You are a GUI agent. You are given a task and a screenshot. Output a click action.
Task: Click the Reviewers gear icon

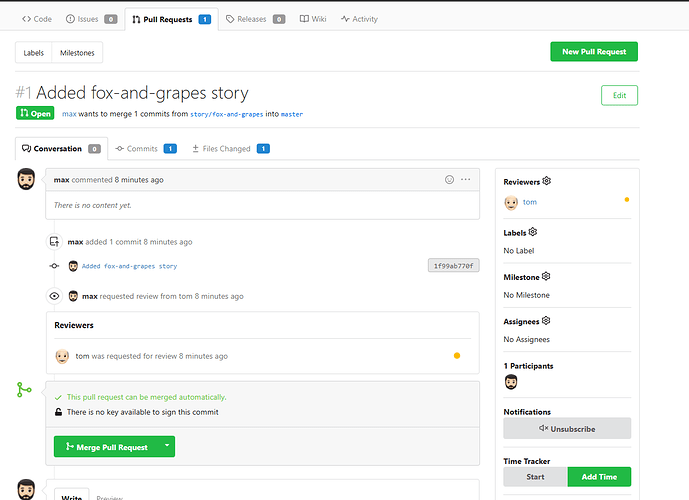pyautogui.click(x=547, y=182)
